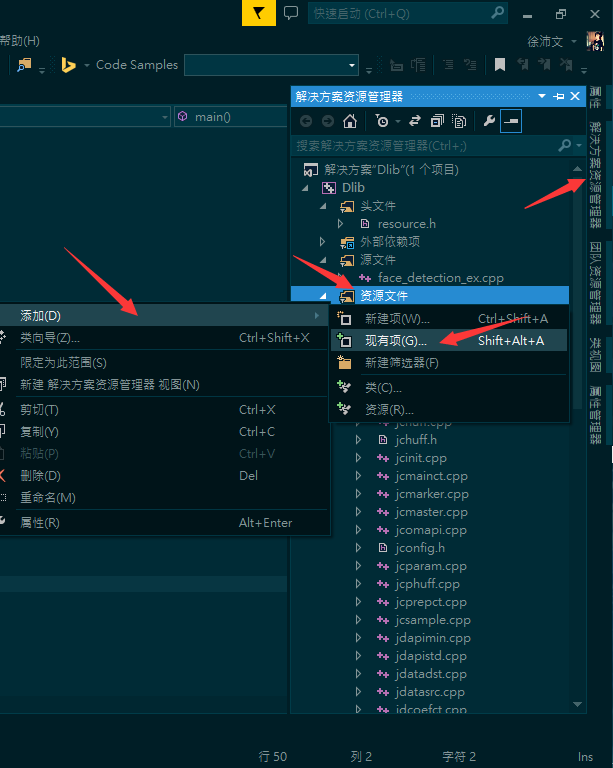This screenshot has height=768, width=613.
Task: Open the feedback speech bubble icon
Action: tap(291, 13)
